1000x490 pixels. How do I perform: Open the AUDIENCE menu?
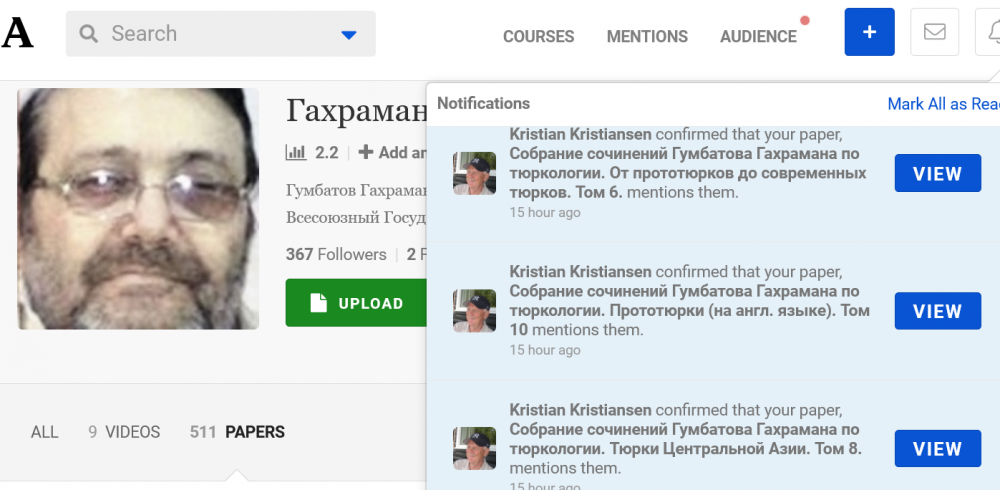[758, 36]
